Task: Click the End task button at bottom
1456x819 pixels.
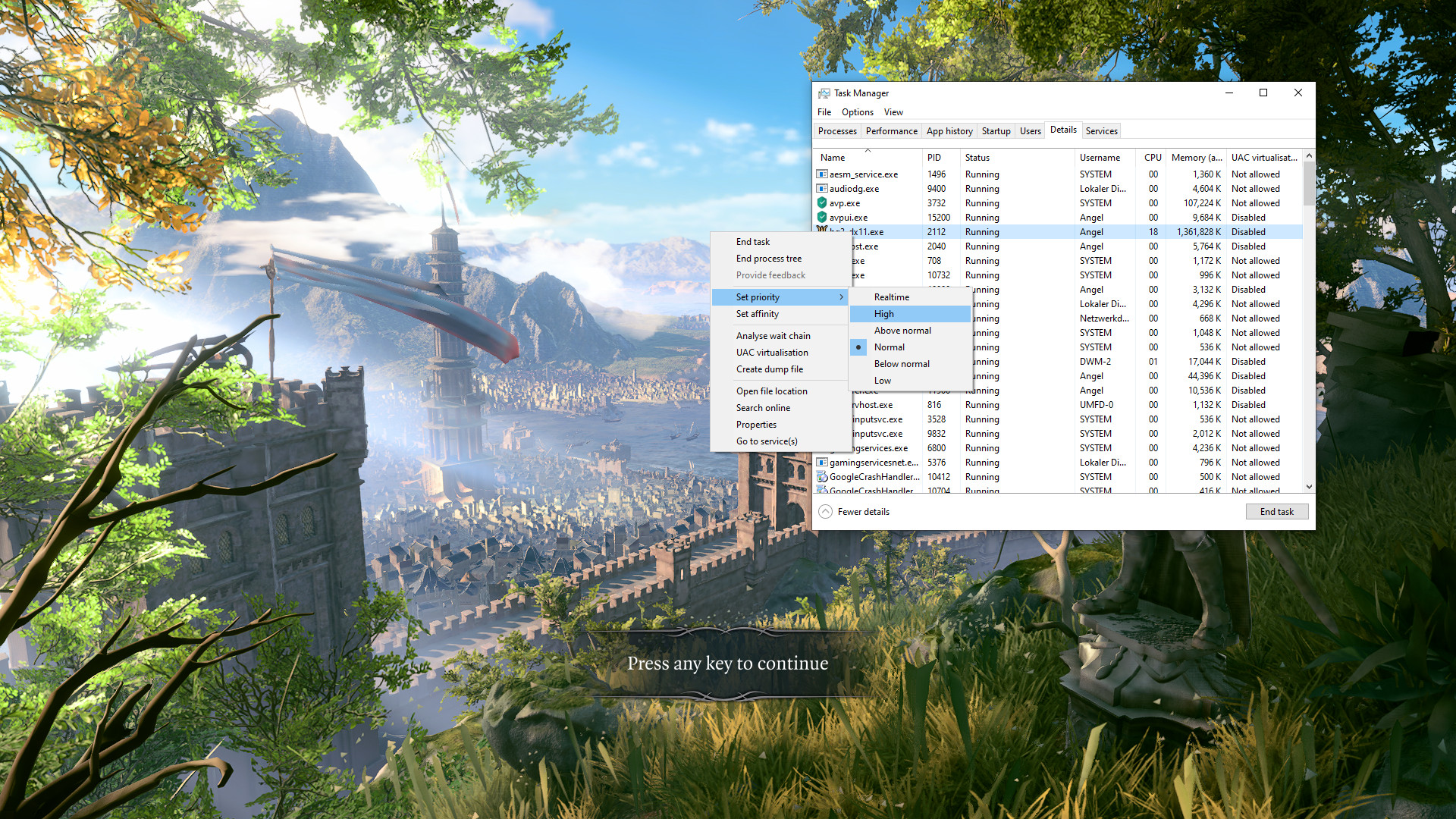Action: click(x=1276, y=512)
